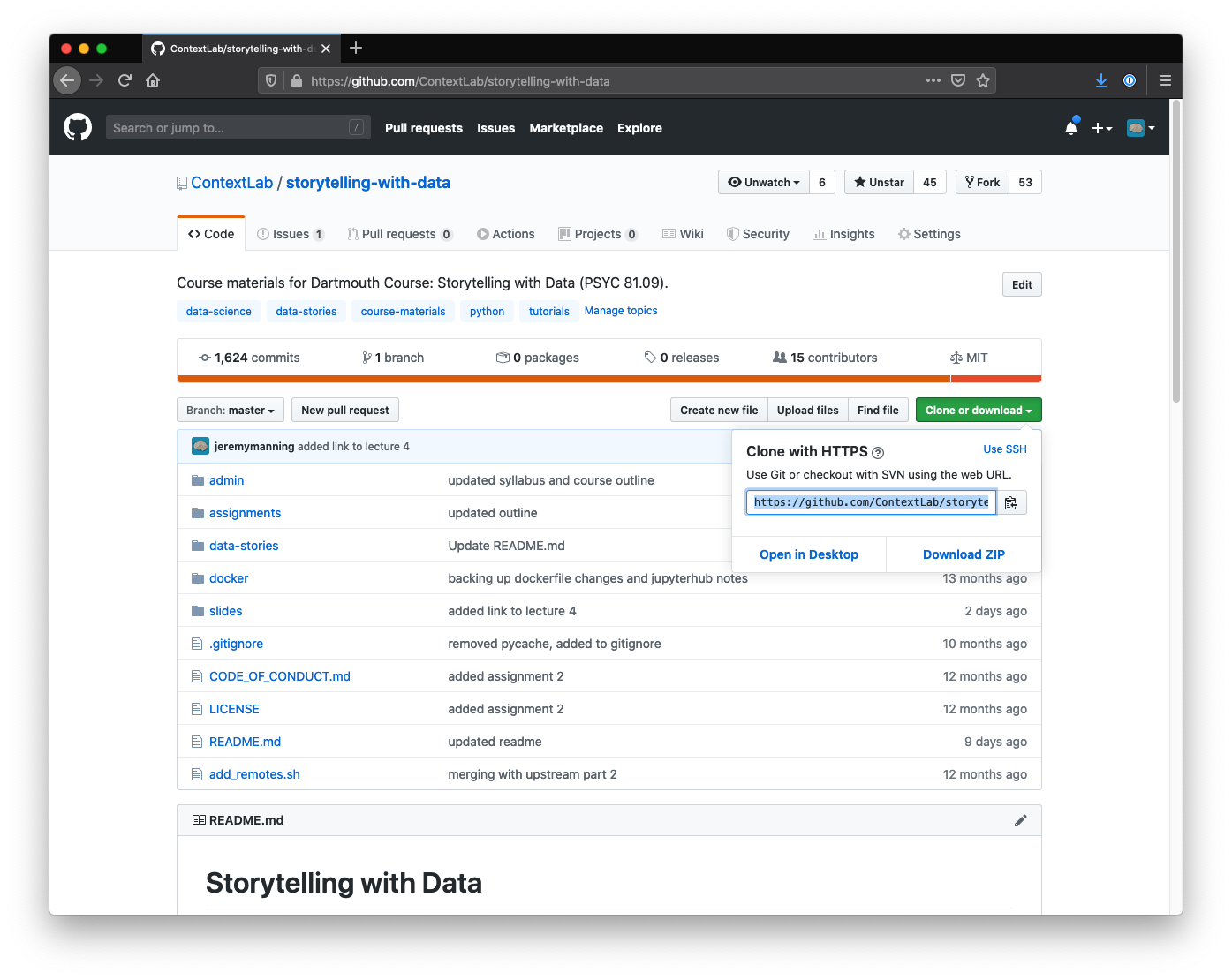1232x980 pixels.
Task: Copy clone URL to clipboard
Action: (x=1011, y=502)
